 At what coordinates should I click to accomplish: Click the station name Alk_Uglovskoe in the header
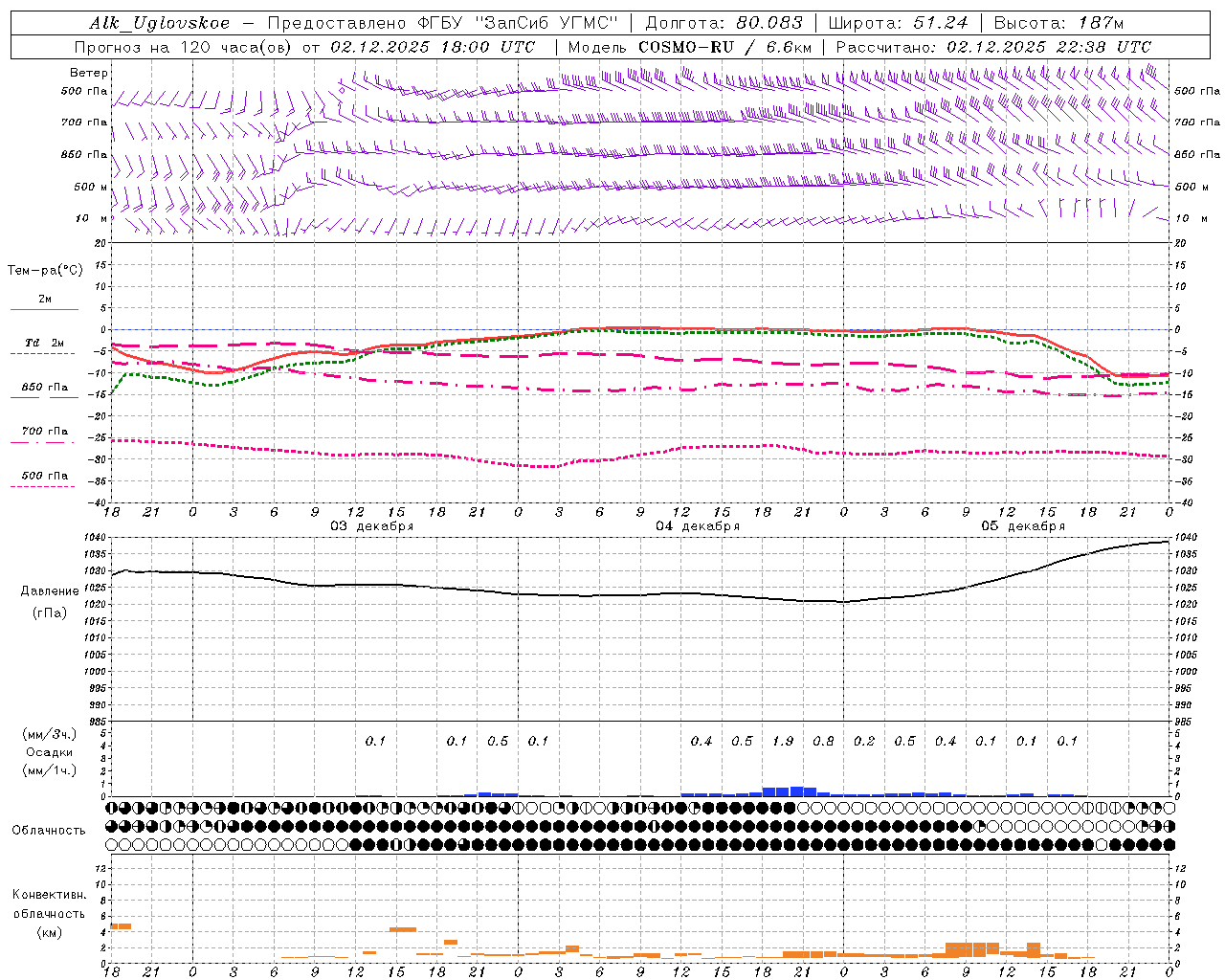pos(160,23)
